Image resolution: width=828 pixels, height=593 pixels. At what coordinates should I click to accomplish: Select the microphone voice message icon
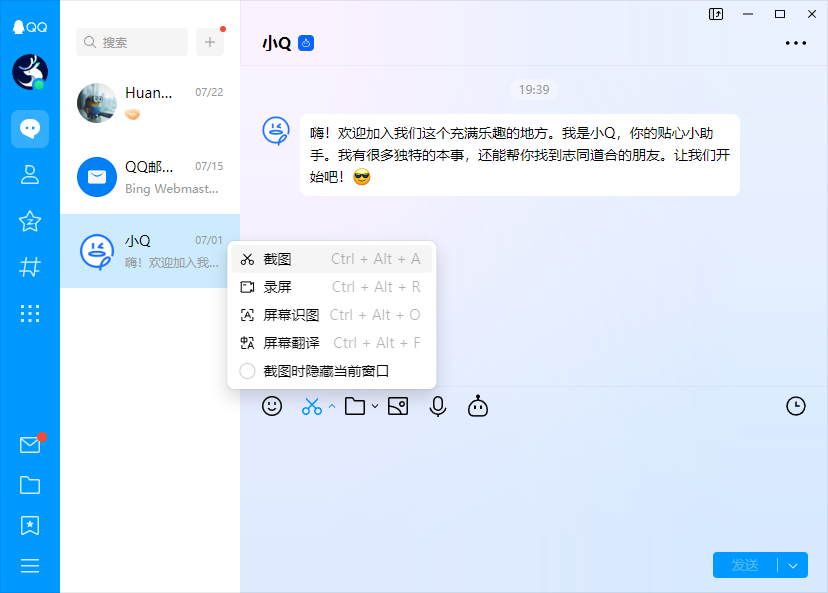tap(437, 406)
